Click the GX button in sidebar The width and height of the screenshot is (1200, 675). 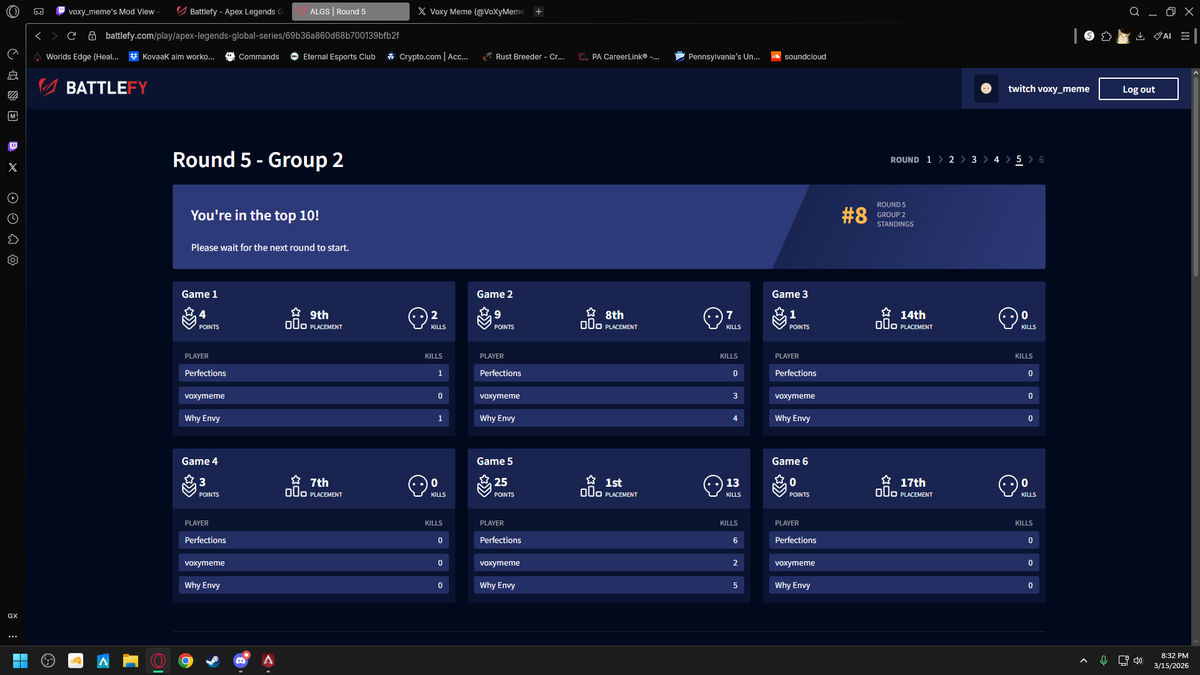coord(13,615)
